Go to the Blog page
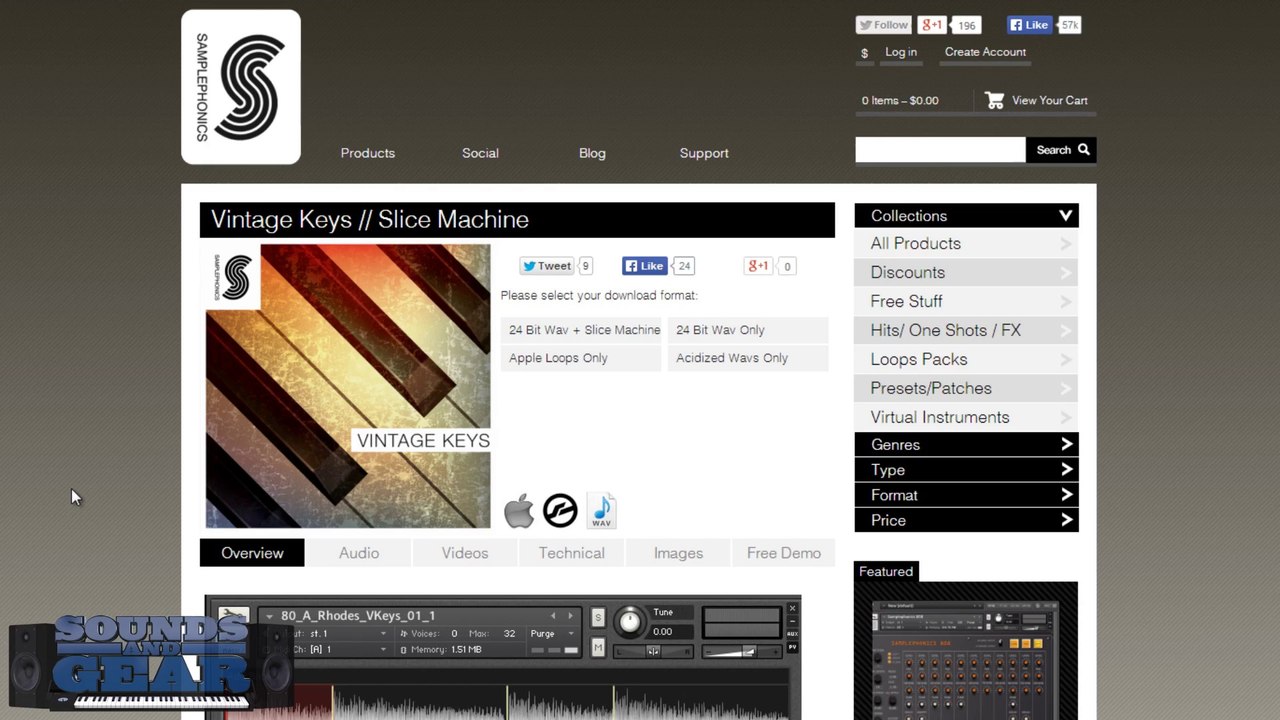The height and width of the screenshot is (720, 1280). click(x=592, y=153)
